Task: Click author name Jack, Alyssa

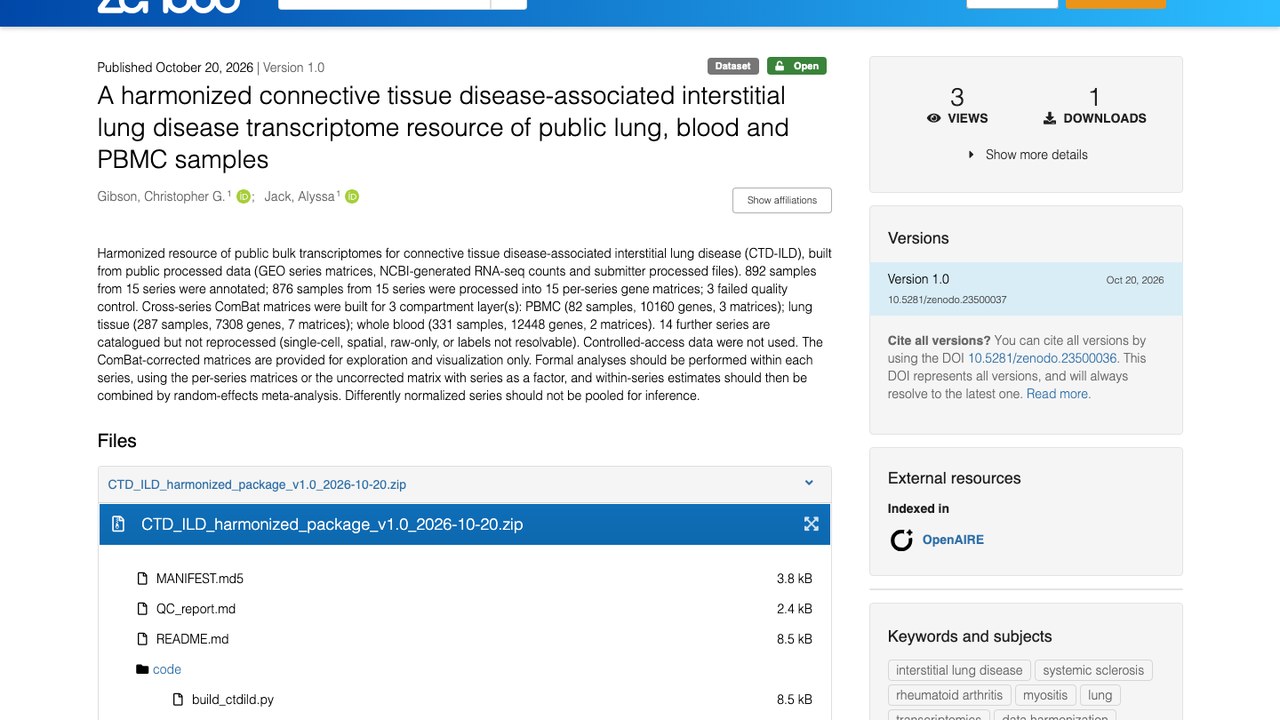Action: coord(299,197)
